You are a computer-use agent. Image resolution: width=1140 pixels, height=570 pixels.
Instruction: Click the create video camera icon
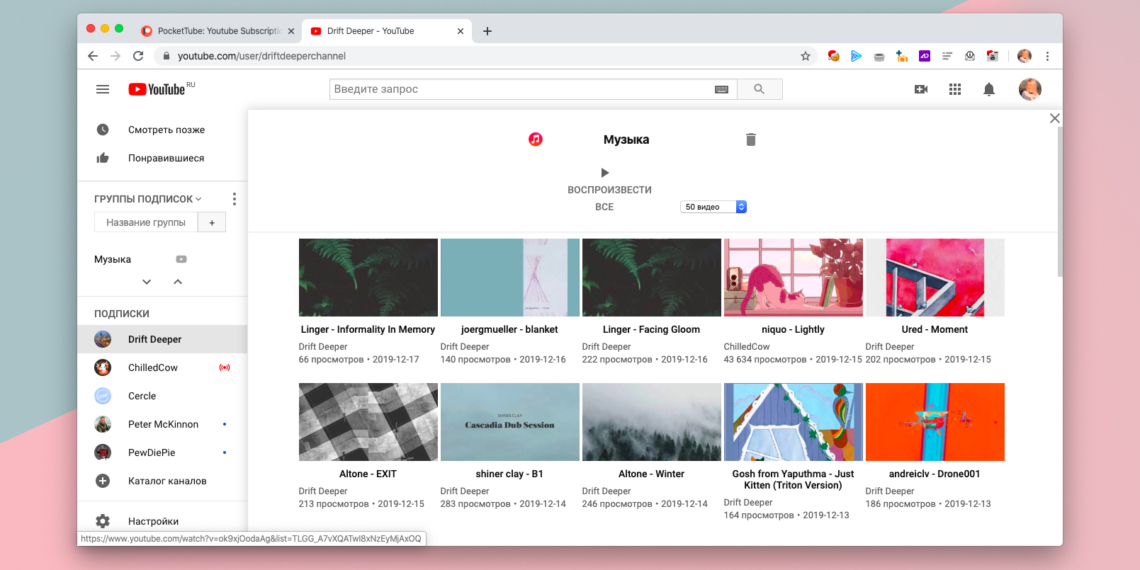click(920, 89)
